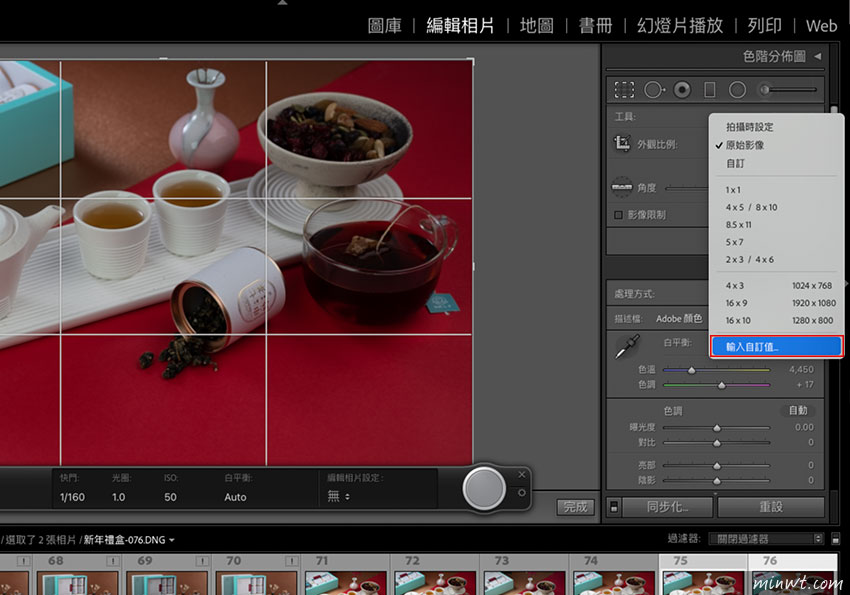Choose 自訂 from aspect menu
This screenshot has height=595, width=850.
776,163
